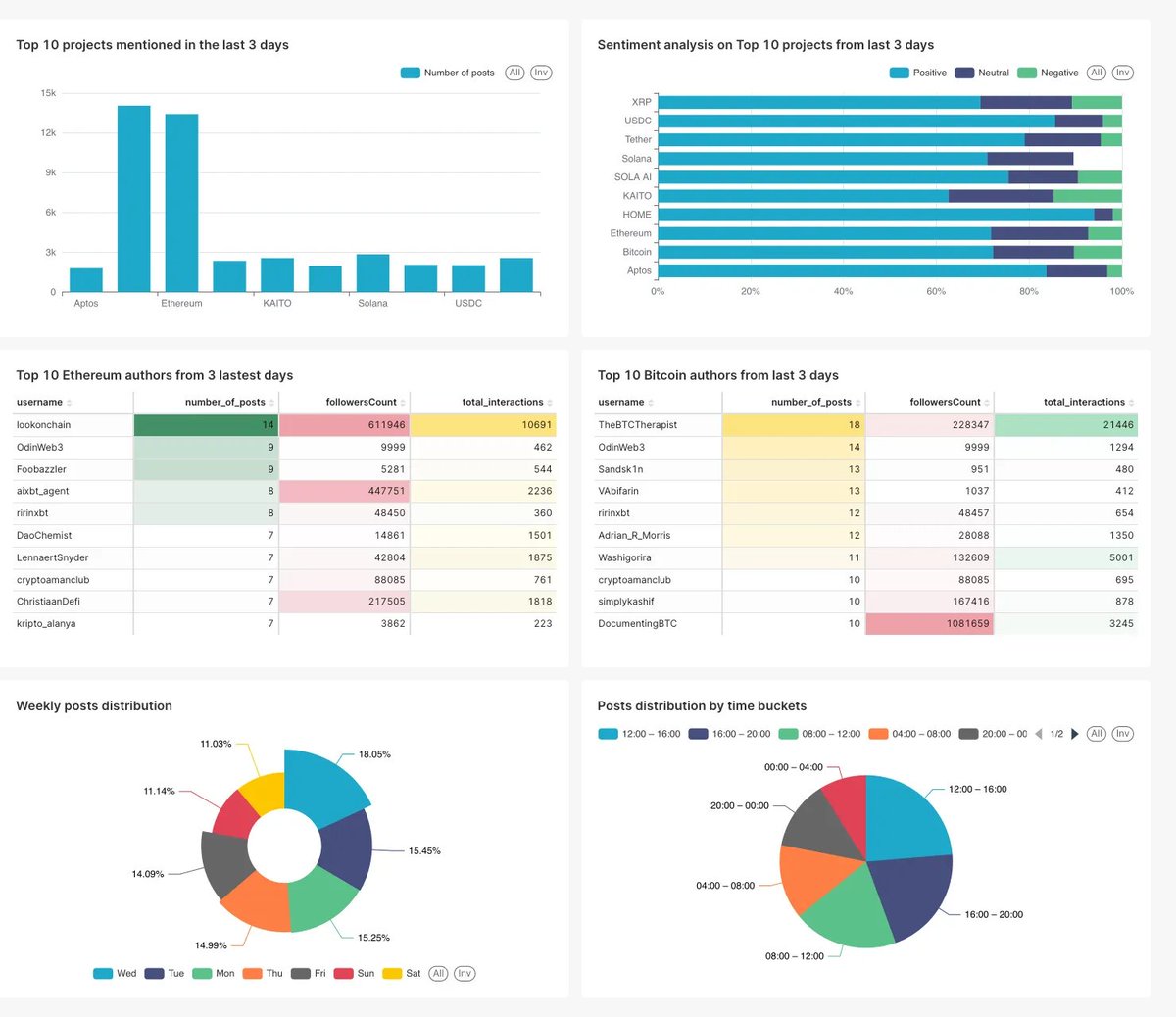Toggle Number of posts legend series
Screen dimensions: 1176x1017
point(448,73)
